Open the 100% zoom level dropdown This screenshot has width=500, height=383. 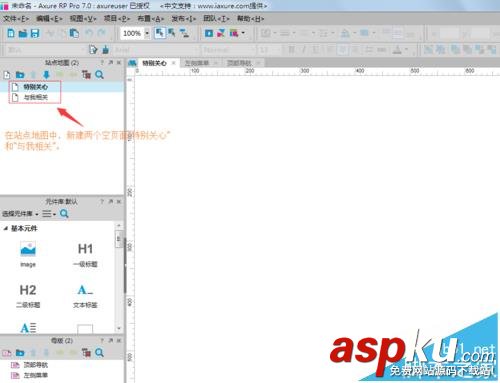click(x=147, y=33)
